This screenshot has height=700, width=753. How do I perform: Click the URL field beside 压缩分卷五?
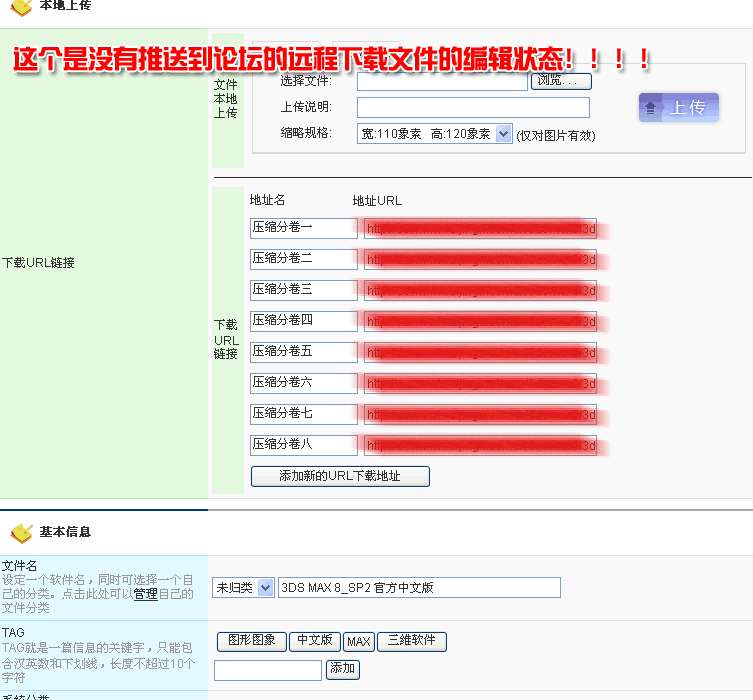pyautogui.click(x=480, y=352)
